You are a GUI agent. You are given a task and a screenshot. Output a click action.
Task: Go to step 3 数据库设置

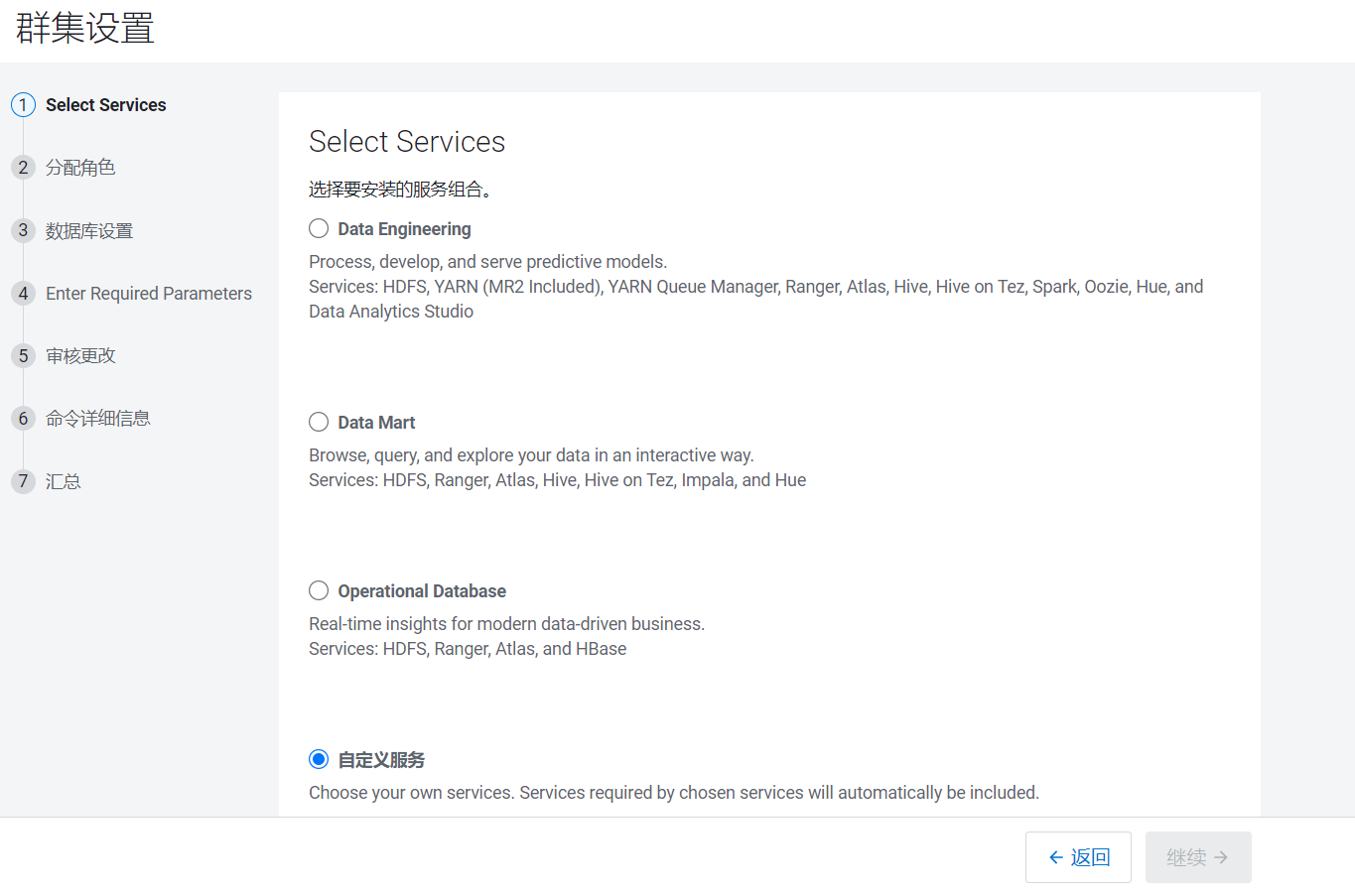[x=89, y=231]
